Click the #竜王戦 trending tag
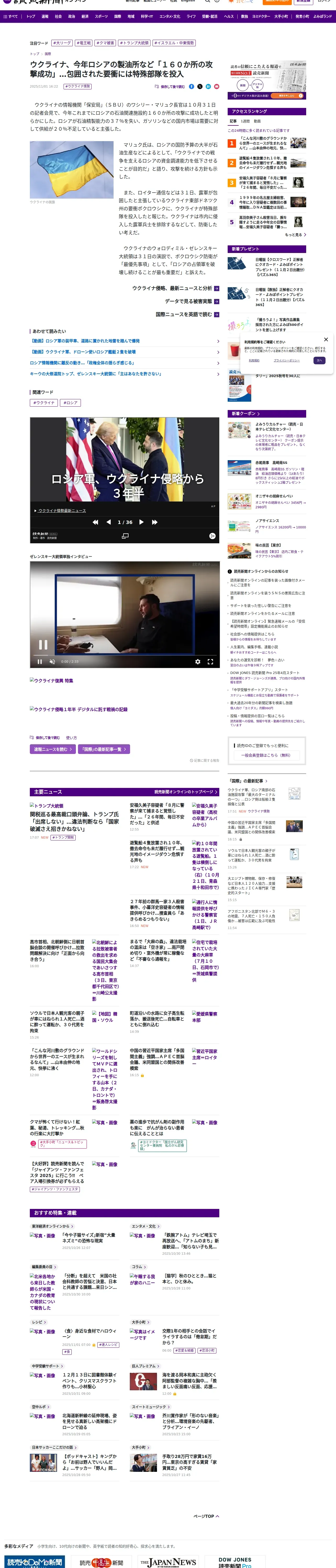Screen dimensions: 336x1568 [x=83, y=43]
